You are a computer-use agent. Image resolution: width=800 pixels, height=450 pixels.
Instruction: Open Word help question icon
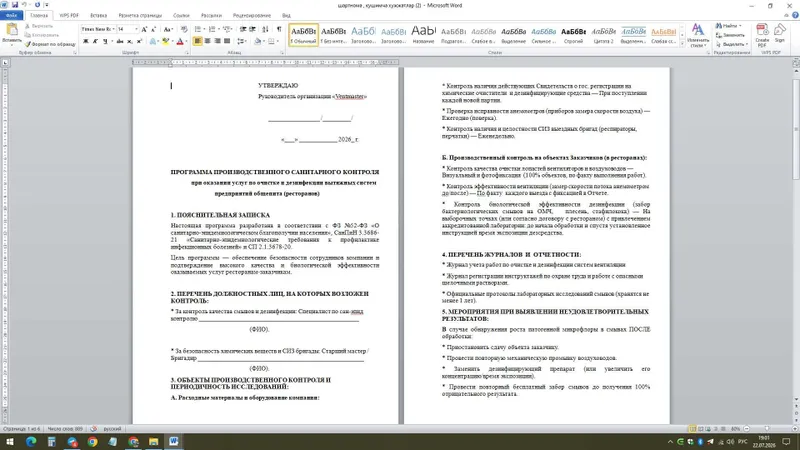[x=795, y=15]
